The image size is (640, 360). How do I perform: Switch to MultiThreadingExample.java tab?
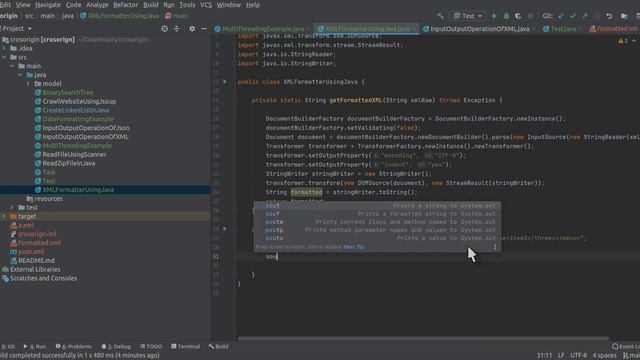pyautogui.click(x=263, y=29)
